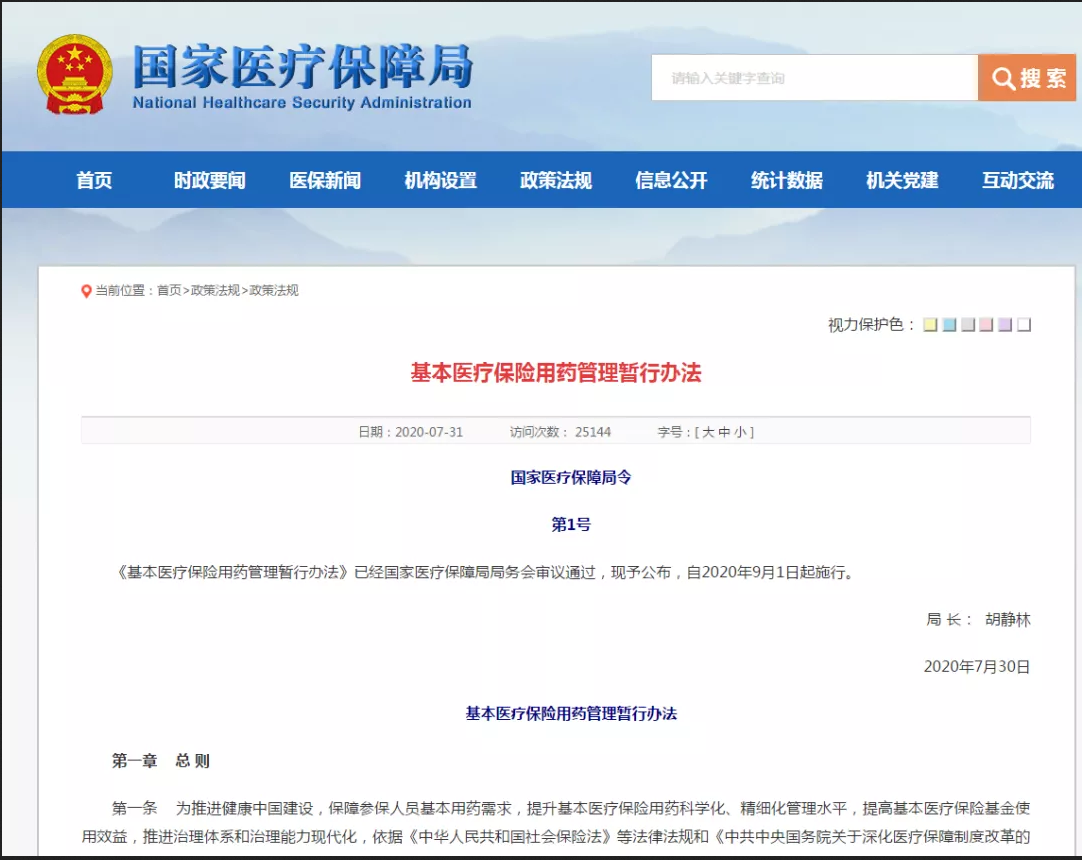Viewport: 1082px width, 860px height.
Task: Open the 时政要闻 navigation item
Action: [x=210, y=180]
